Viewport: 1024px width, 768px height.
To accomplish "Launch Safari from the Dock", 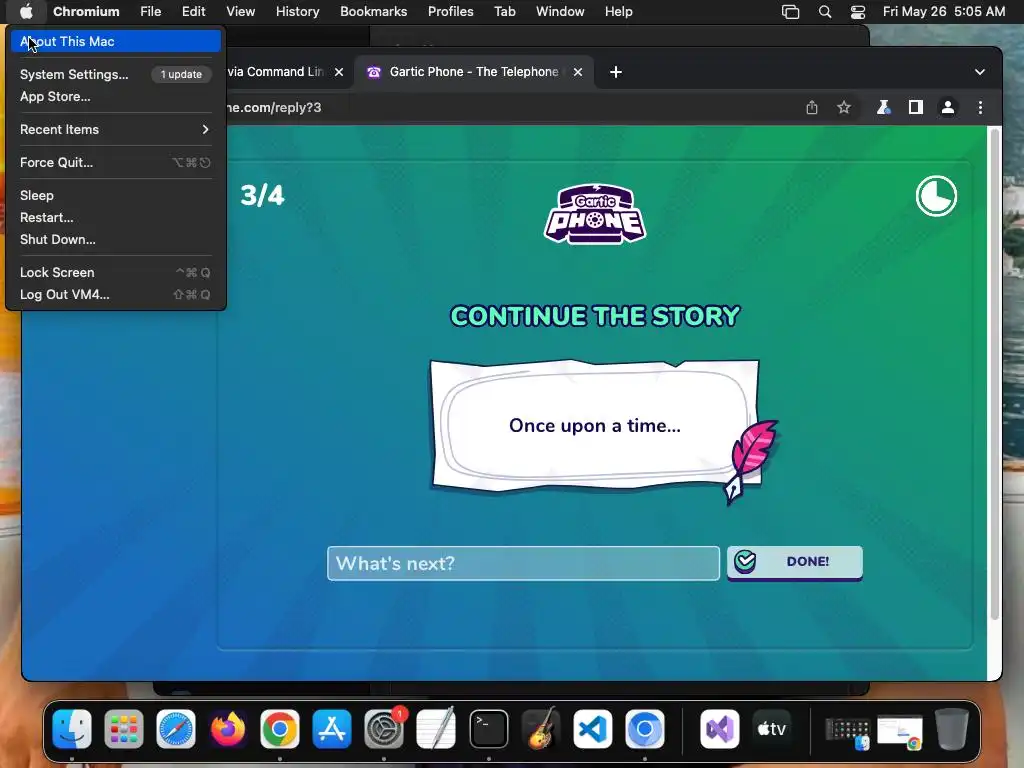I will coord(176,729).
